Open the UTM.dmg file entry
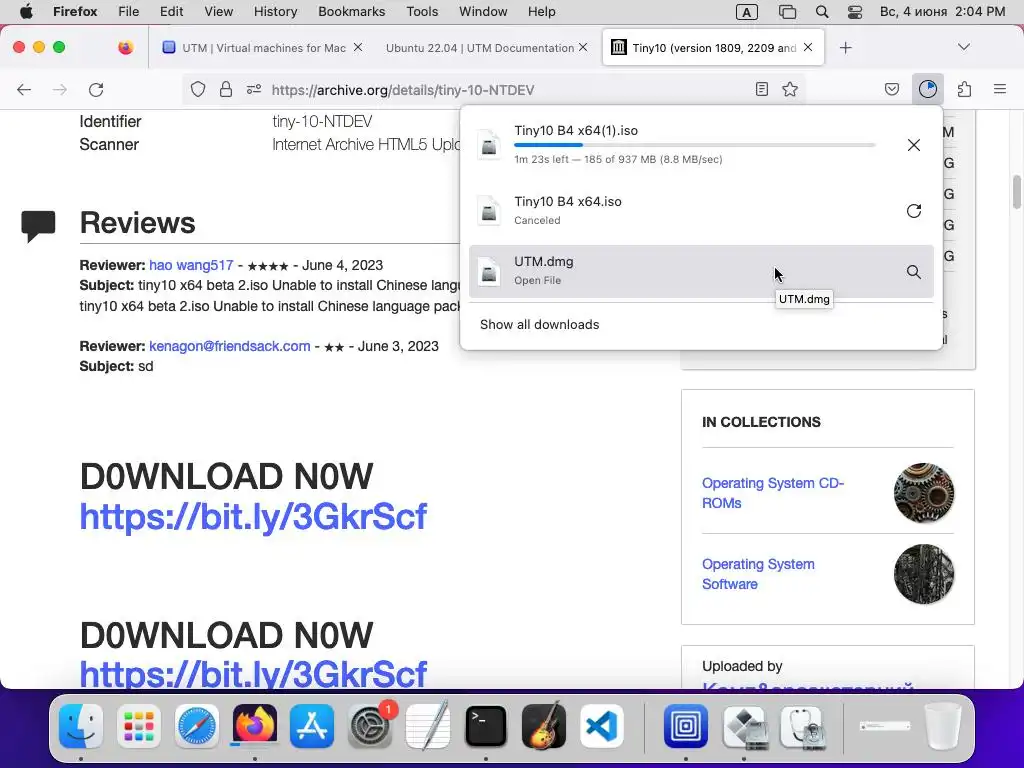The width and height of the screenshot is (1024, 768). tap(701, 271)
